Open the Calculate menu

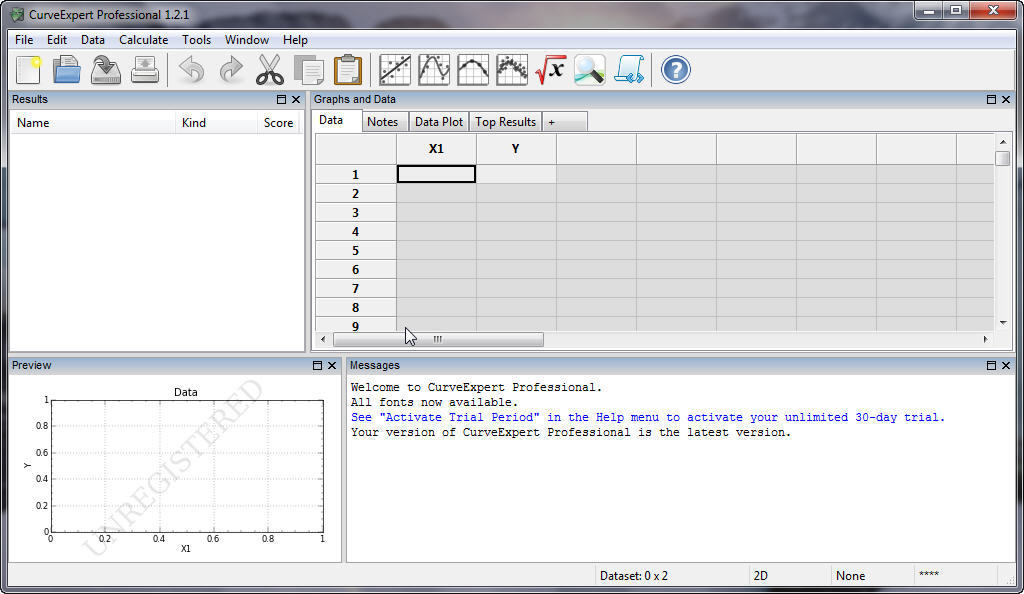[x=144, y=40]
